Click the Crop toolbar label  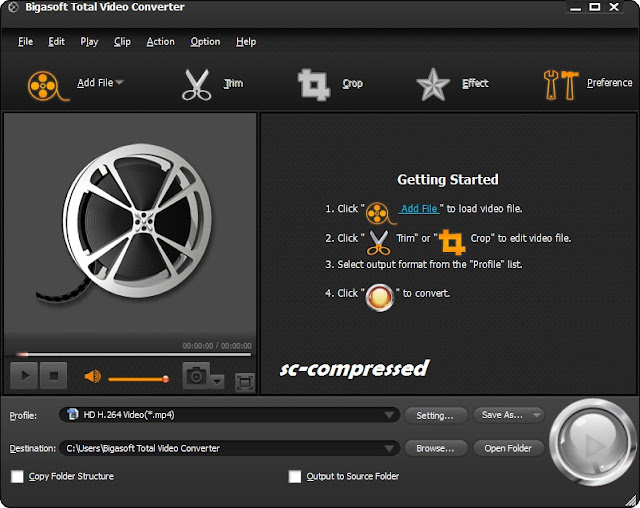coord(352,83)
